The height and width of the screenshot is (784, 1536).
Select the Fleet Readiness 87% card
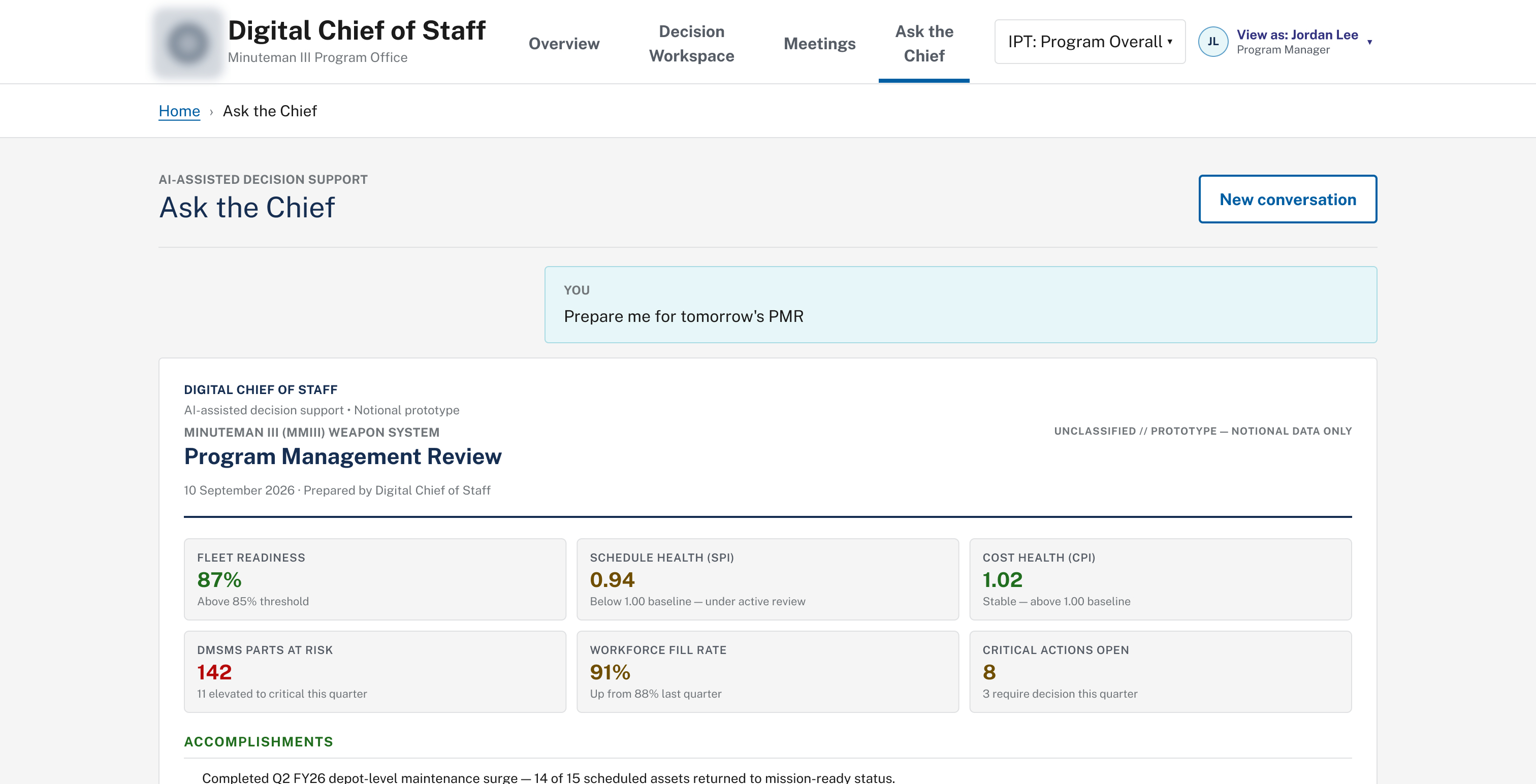point(374,579)
